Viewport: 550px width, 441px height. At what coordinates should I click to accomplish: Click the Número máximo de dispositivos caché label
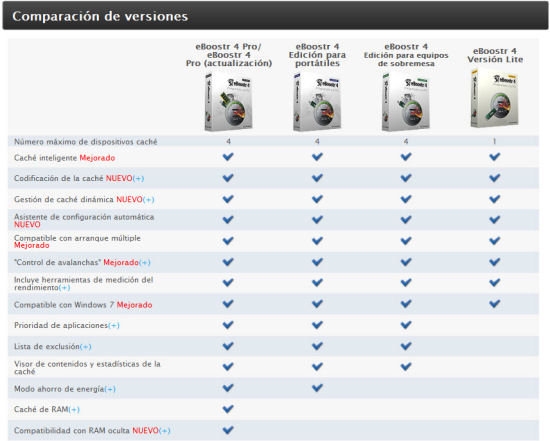[86, 142]
